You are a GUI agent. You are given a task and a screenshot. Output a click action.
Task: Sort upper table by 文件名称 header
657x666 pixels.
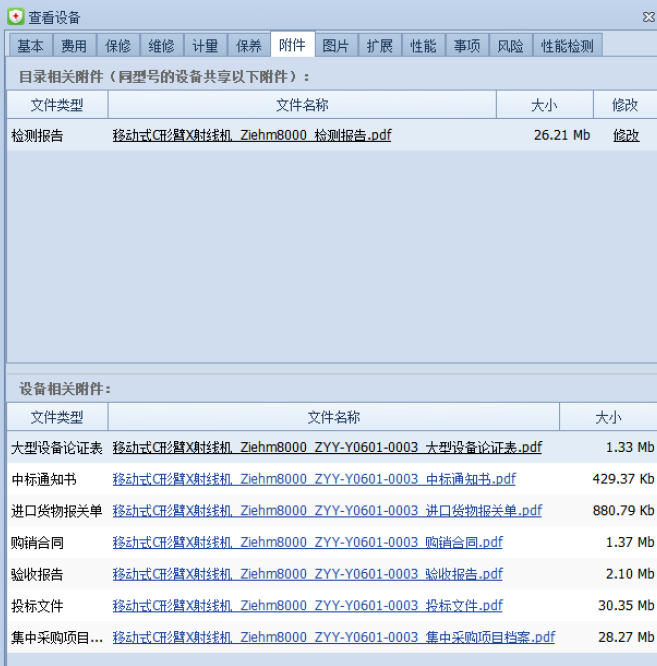click(x=302, y=104)
